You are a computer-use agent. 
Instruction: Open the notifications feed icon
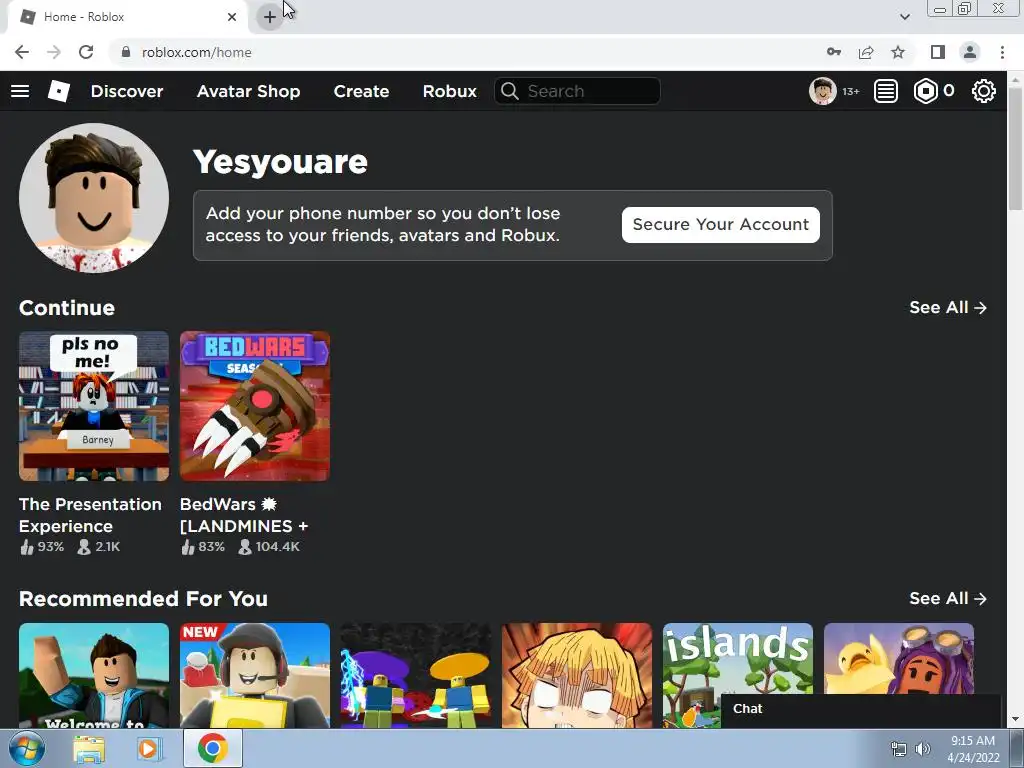coord(886,91)
